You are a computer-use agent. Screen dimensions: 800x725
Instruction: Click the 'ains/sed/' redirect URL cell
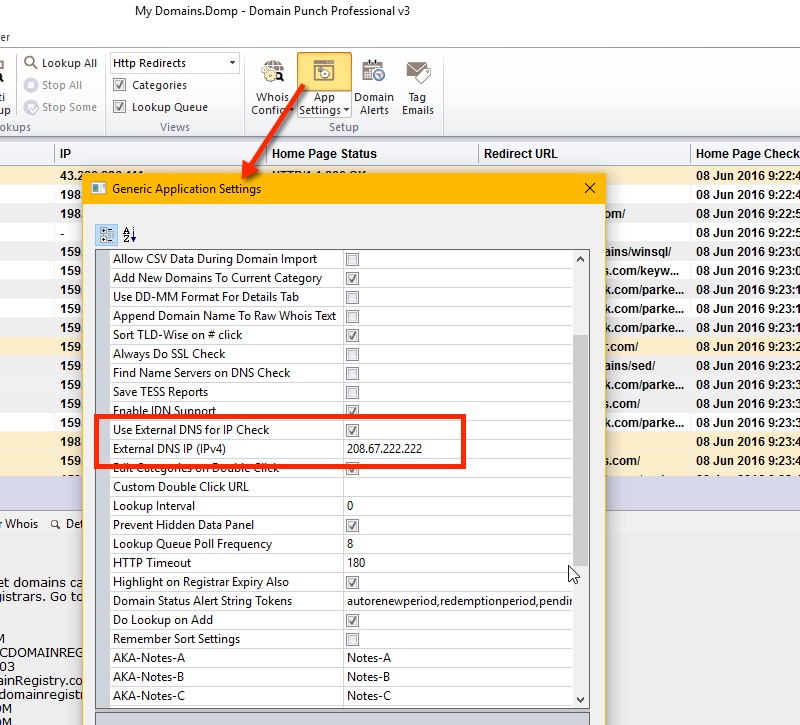click(x=647, y=366)
